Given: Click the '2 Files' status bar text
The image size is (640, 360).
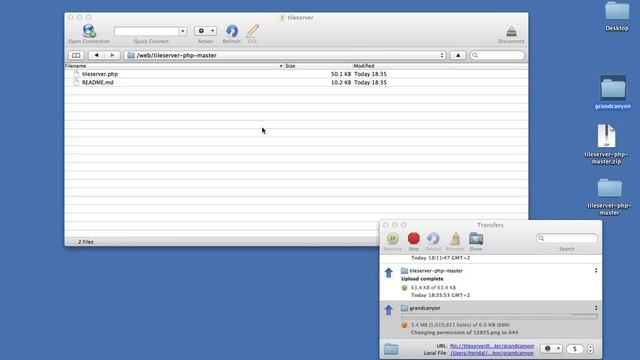Looking at the screenshot, I should [86, 242].
